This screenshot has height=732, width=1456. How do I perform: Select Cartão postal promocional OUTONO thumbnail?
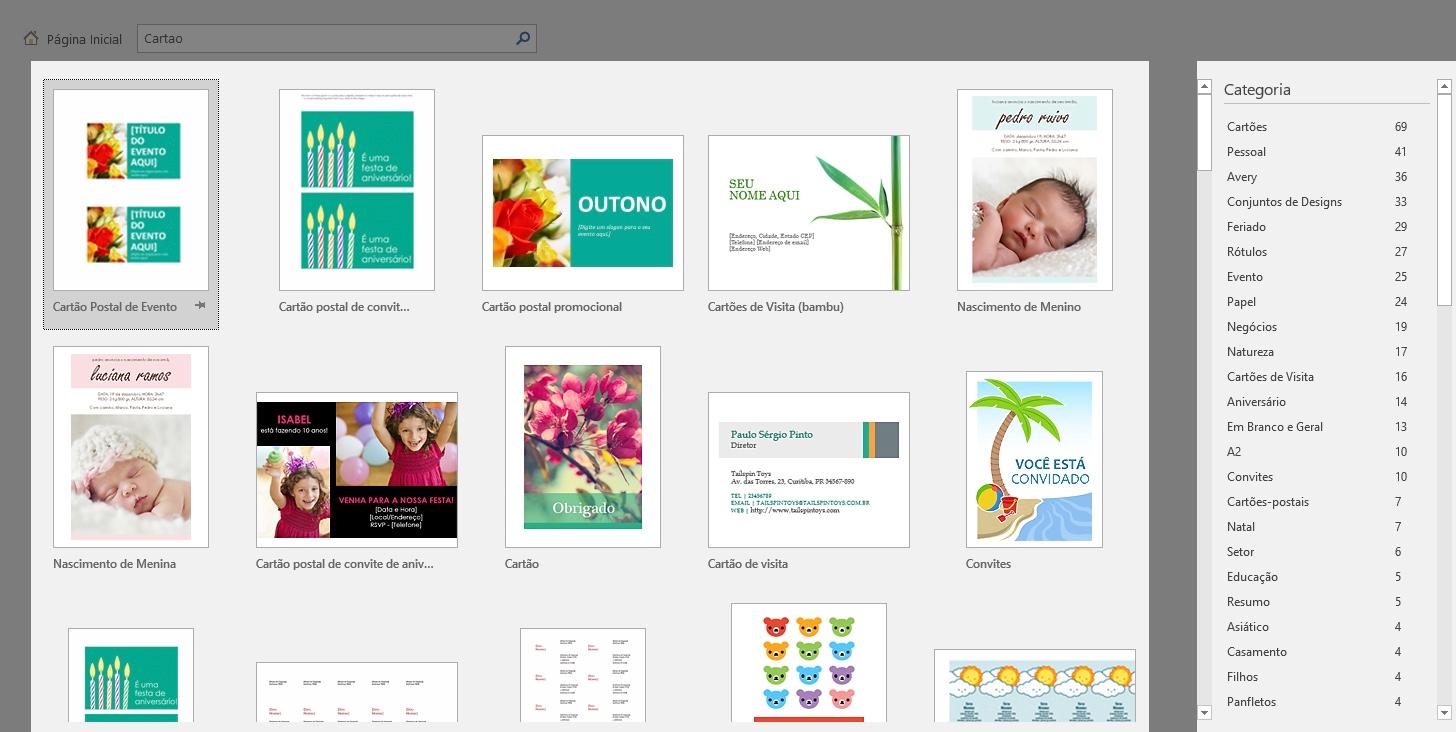[x=583, y=213]
